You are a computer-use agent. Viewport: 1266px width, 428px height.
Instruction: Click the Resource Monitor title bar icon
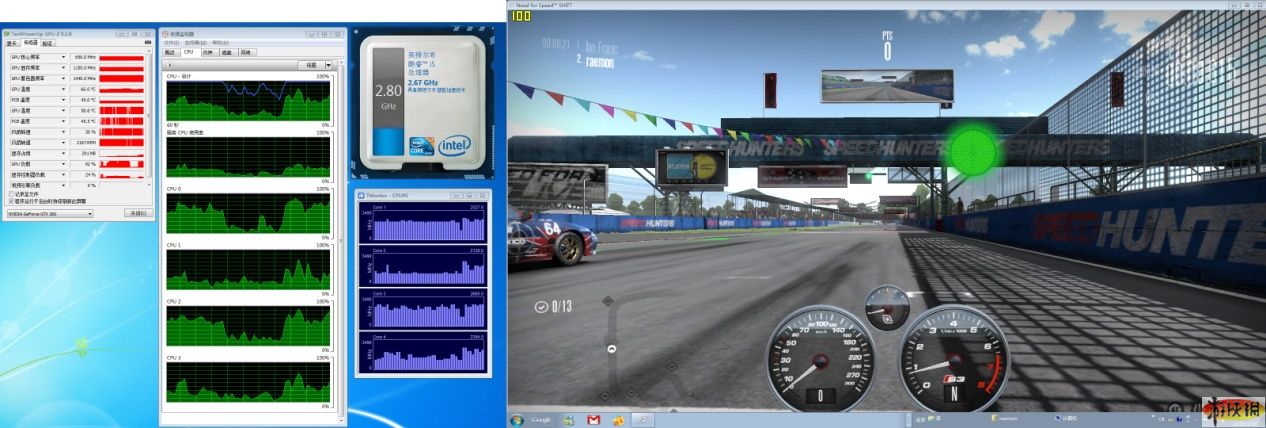pos(165,34)
